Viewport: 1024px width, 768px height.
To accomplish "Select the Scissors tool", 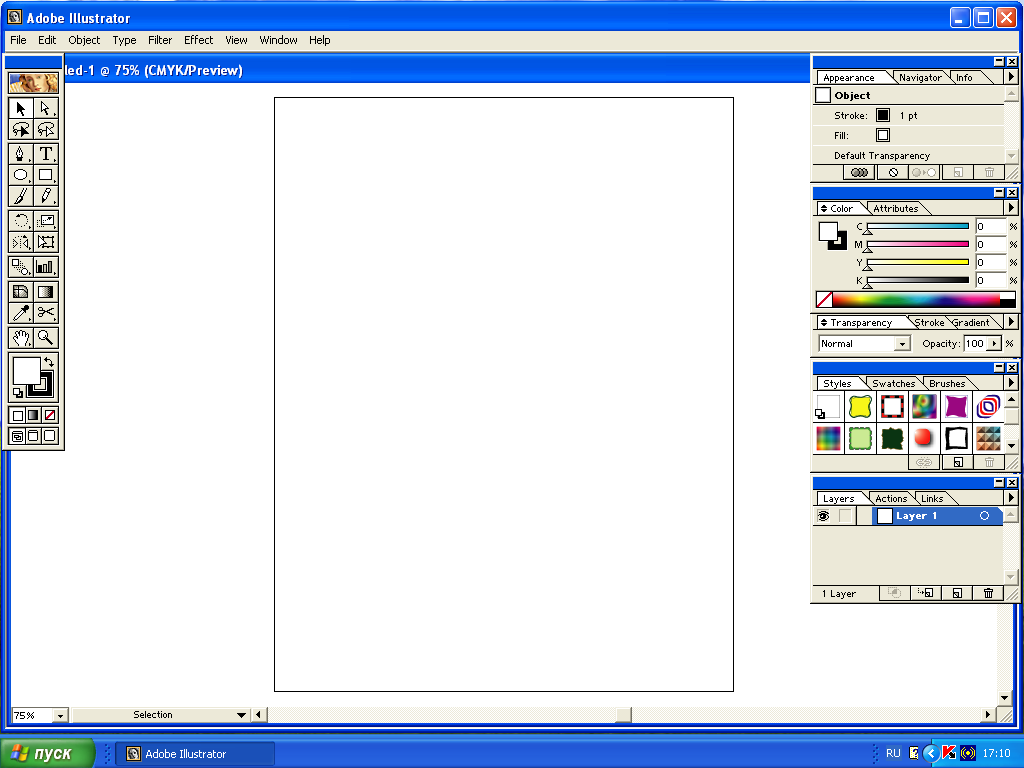I will click(x=46, y=313).
